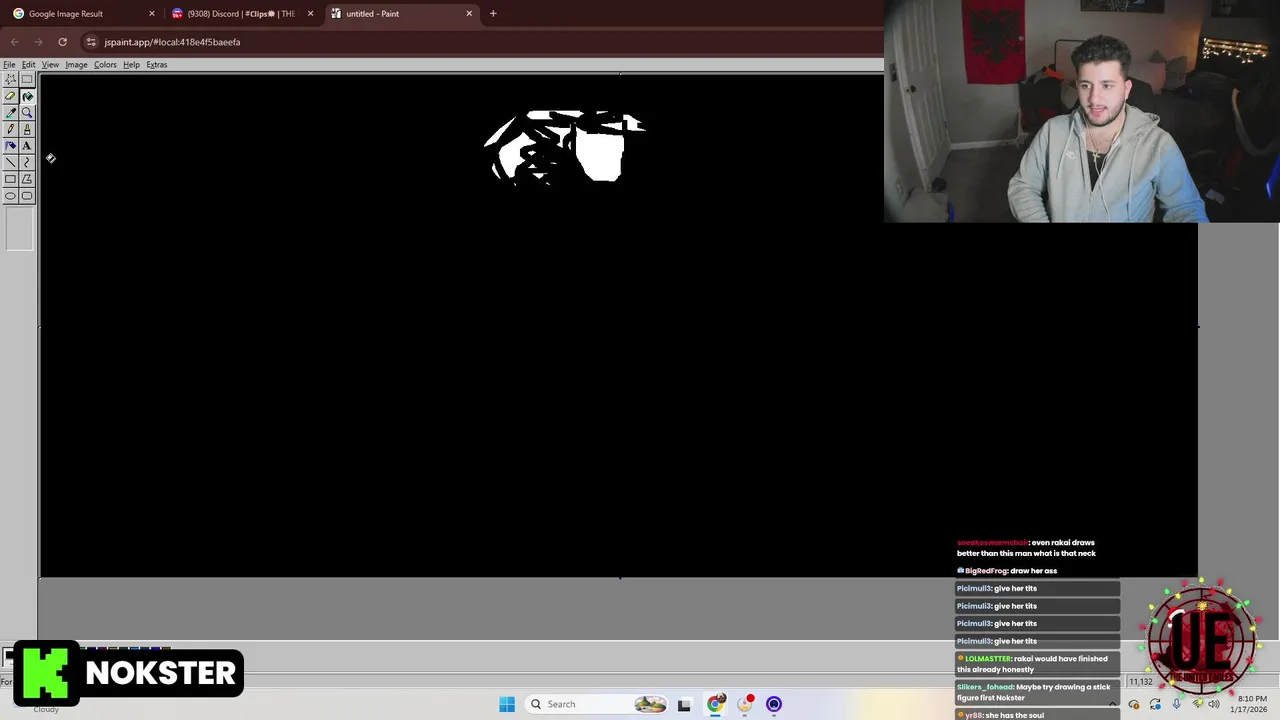Select the Rectangle shape tool
The height and width of the screenshot is (720, 1280).
pos(10,179)
